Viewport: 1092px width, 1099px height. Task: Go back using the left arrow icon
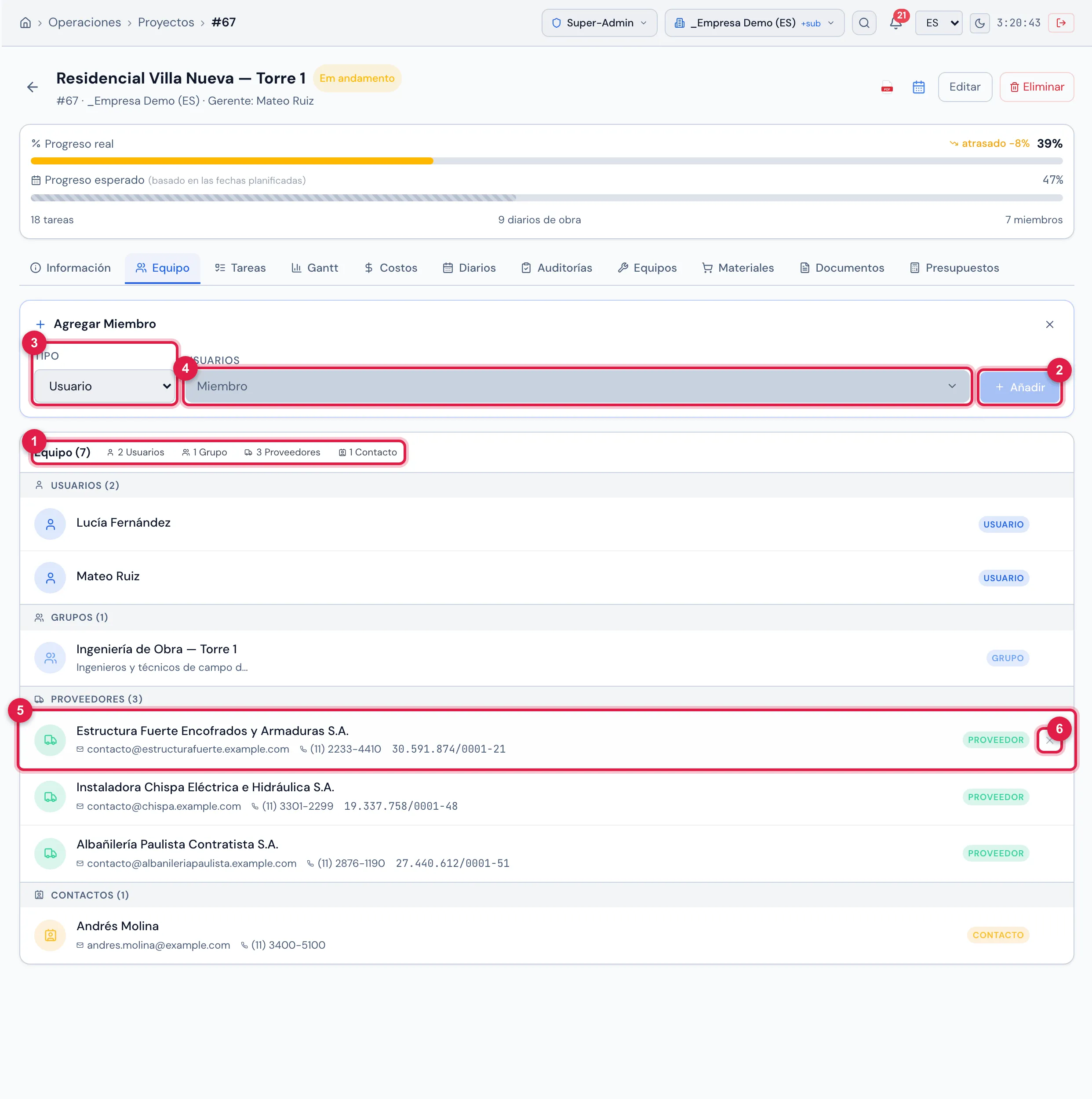(33, 87)
